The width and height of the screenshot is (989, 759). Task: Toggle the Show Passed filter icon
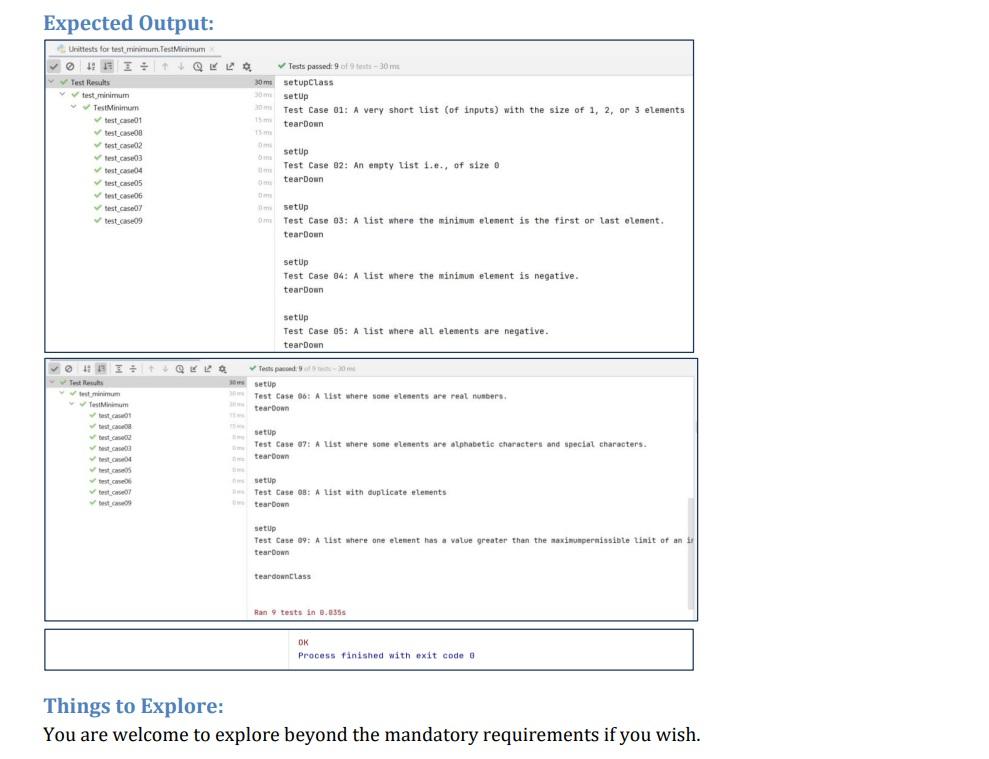click(55, 66)
